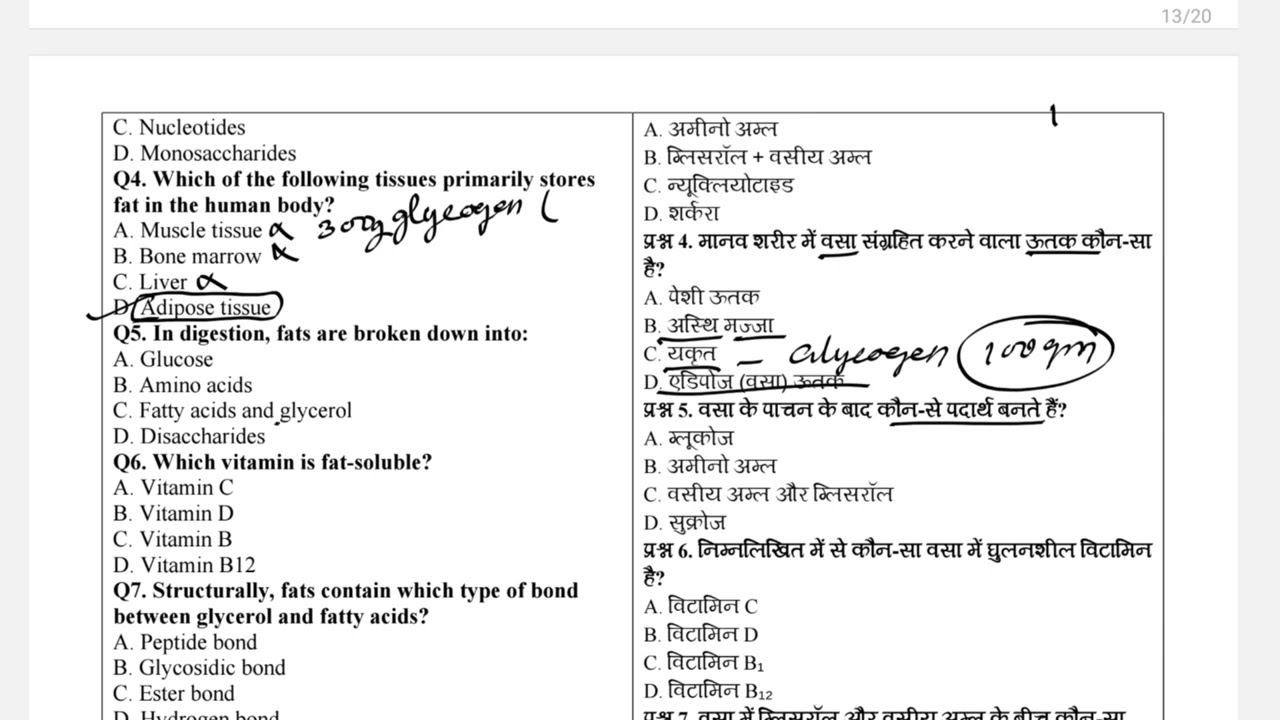The height and width of the screenshot is (720, 1280).
Task: Select Hindi option 'A. ग्लूकोज'
Action: [689, 438]
